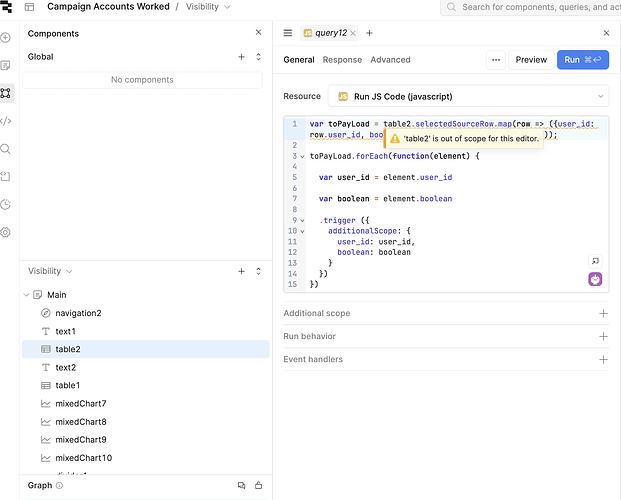The height and width of the screenshot is (500, 621).
Task: Click the Graph panel lock icon
Action: coord(259,485)
